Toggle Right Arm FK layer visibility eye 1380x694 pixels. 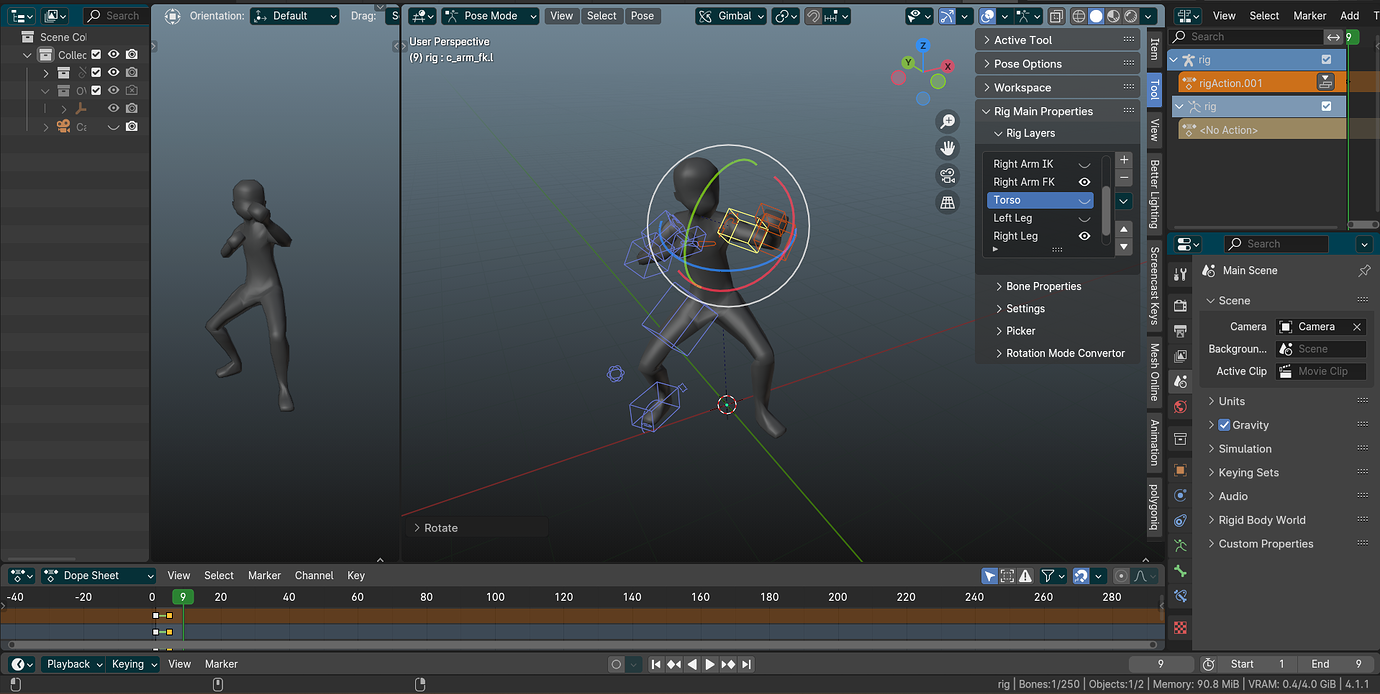point(1084,182)
